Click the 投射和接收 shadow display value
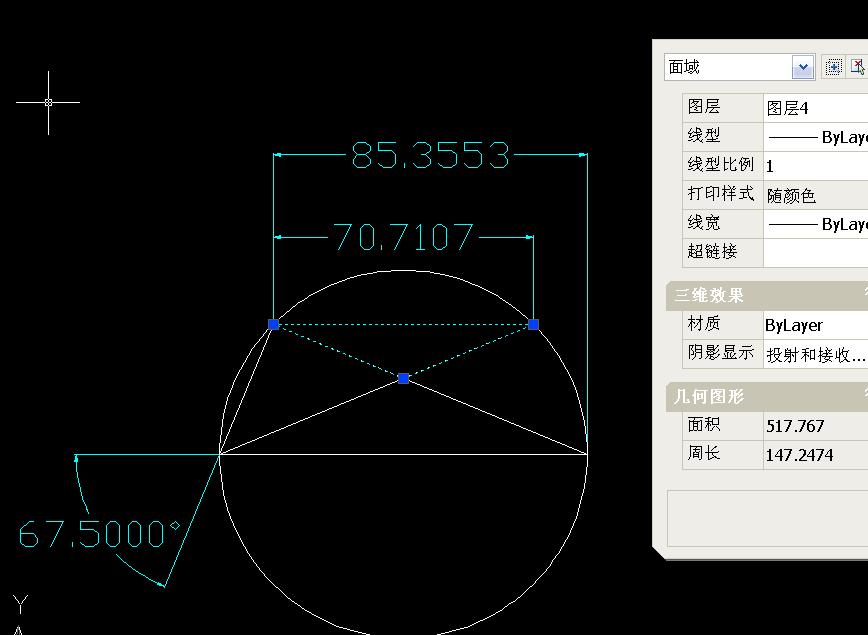 (815, 354)
